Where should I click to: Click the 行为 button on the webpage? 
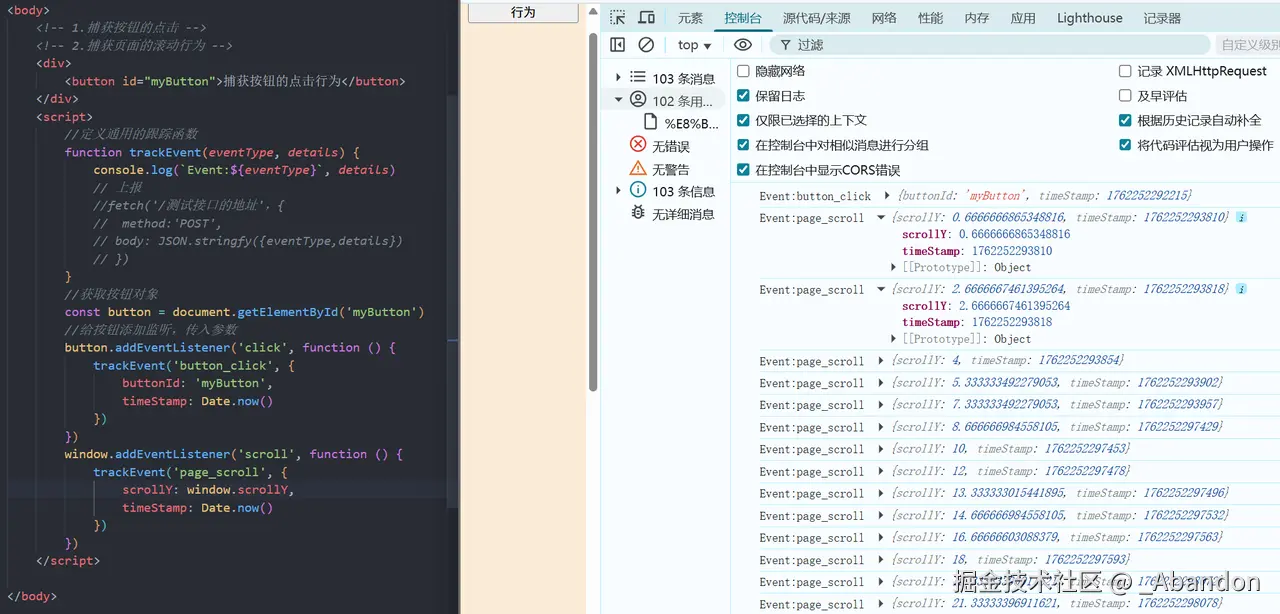(x=523, y=12)
